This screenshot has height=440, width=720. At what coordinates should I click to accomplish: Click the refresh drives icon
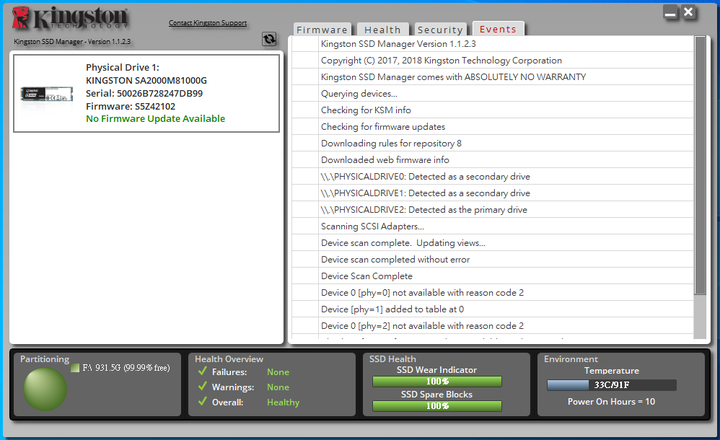(269, 39)
